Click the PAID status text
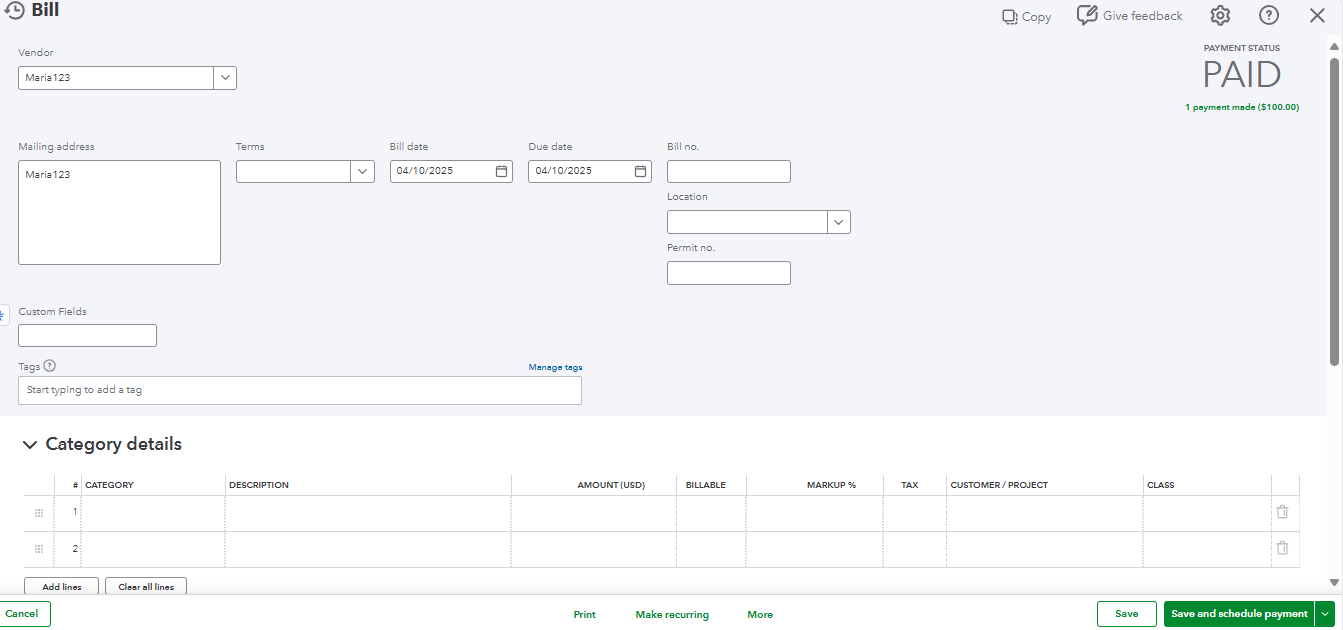 click(x=1241, y=75)
